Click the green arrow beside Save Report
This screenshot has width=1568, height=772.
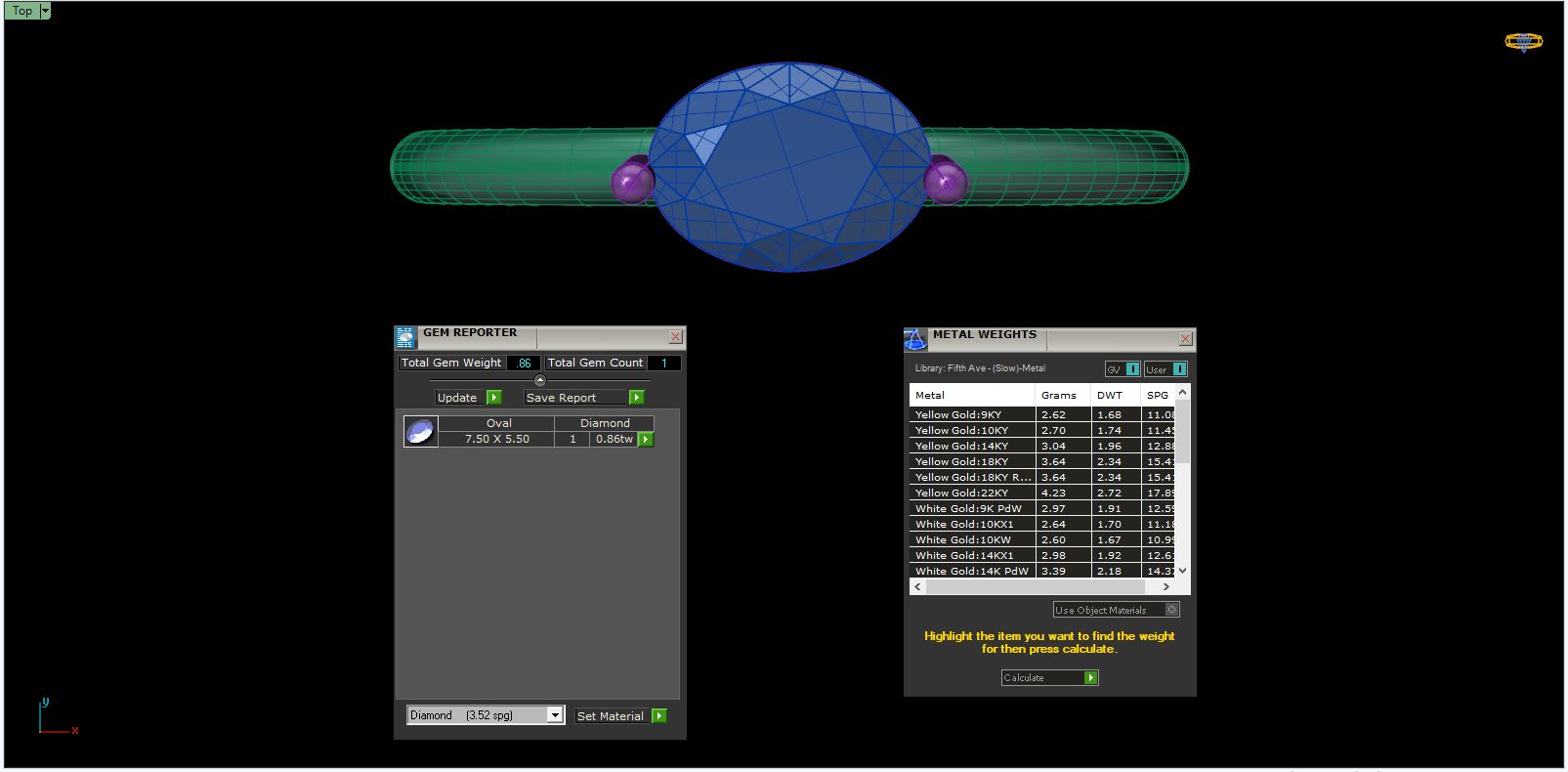click(x=637, y=398)
